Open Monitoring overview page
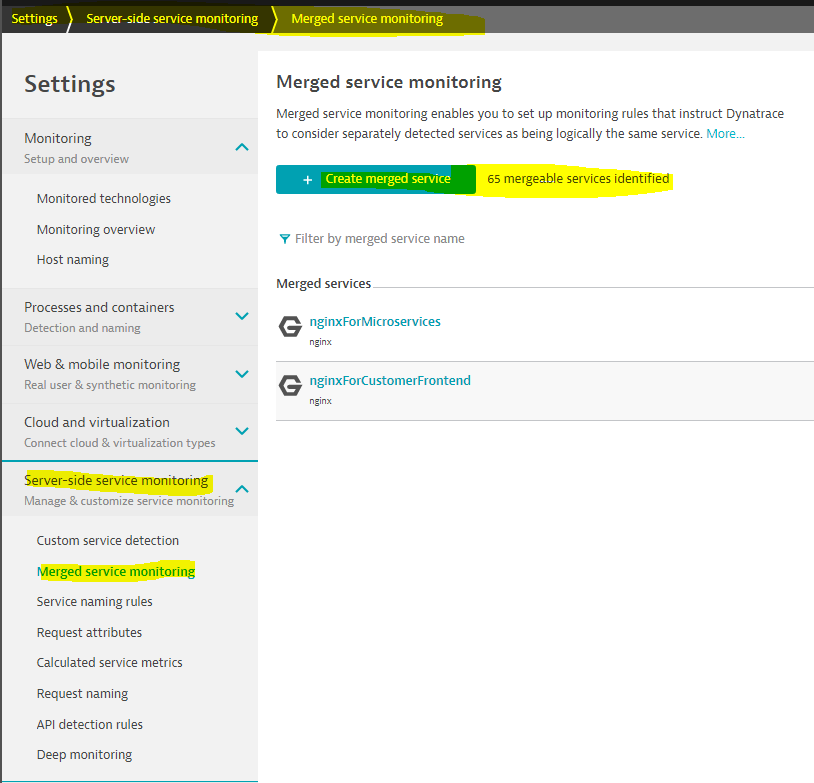 96,230
